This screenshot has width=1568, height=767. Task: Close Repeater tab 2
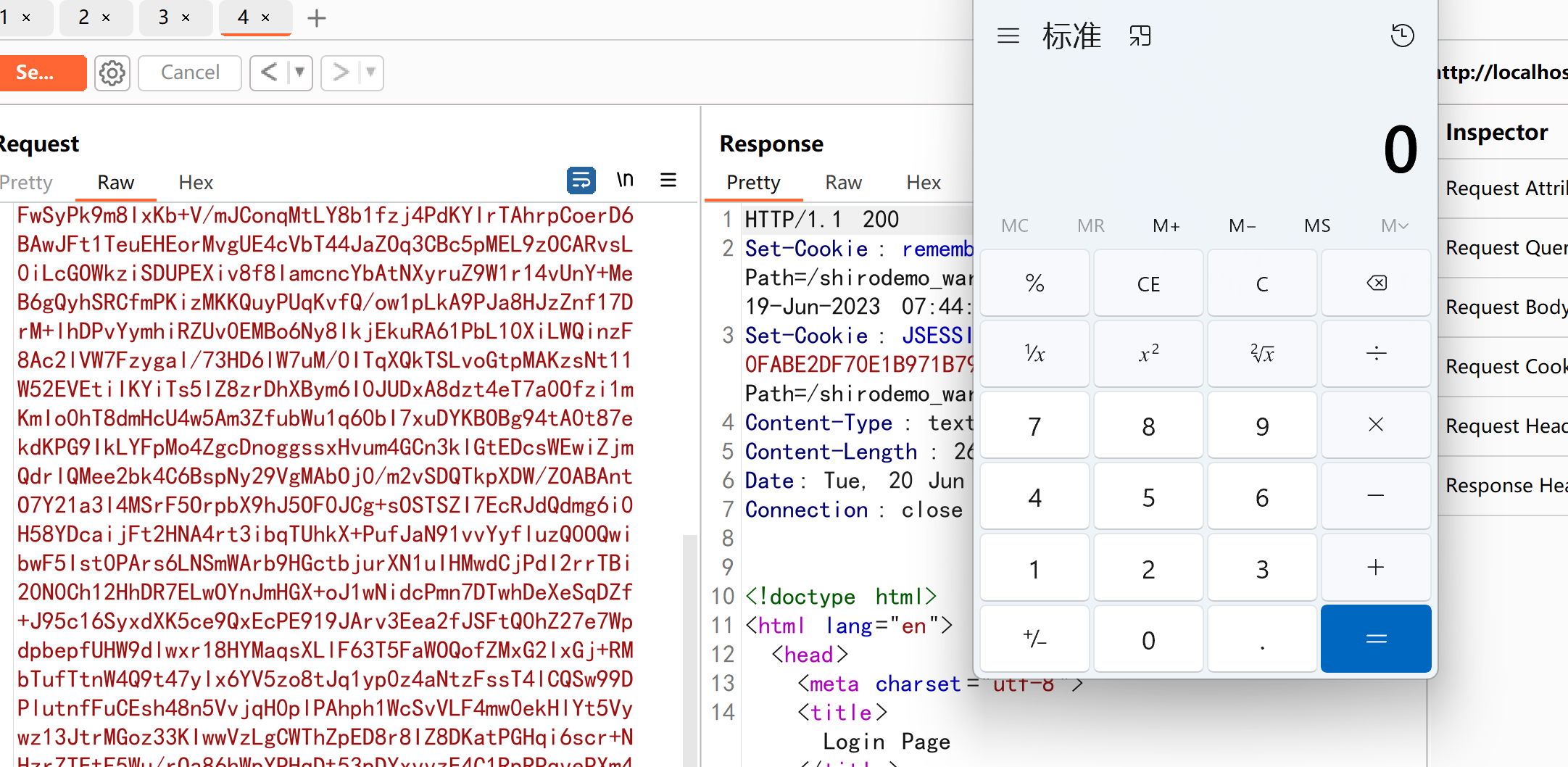[107, 18]
